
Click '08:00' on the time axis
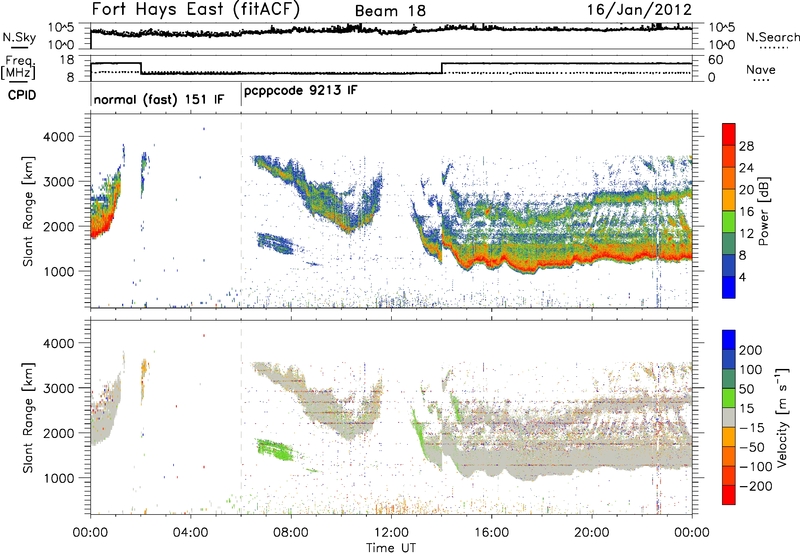291,533
